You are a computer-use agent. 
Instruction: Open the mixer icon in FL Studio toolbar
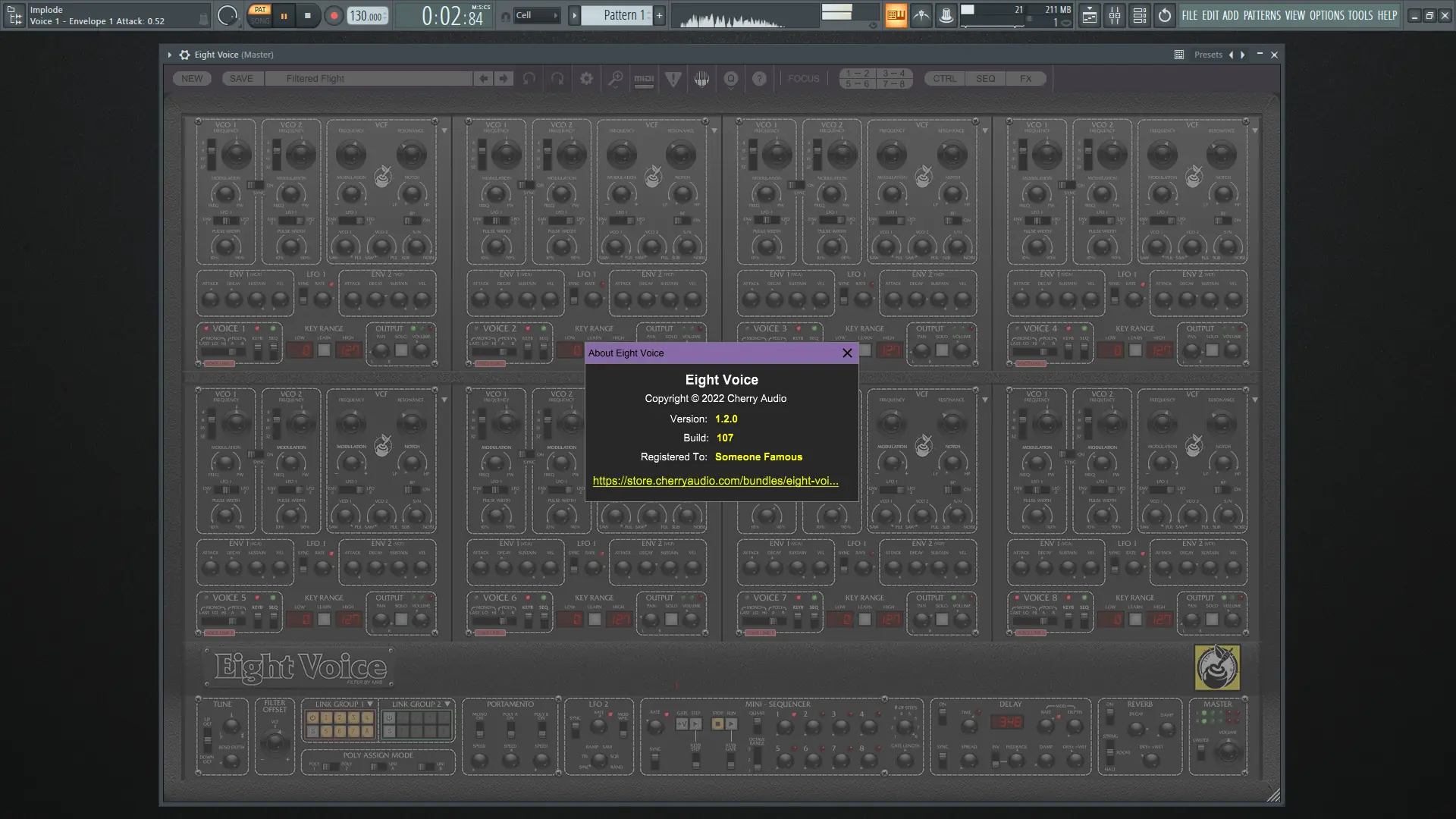coord(1115,15)
